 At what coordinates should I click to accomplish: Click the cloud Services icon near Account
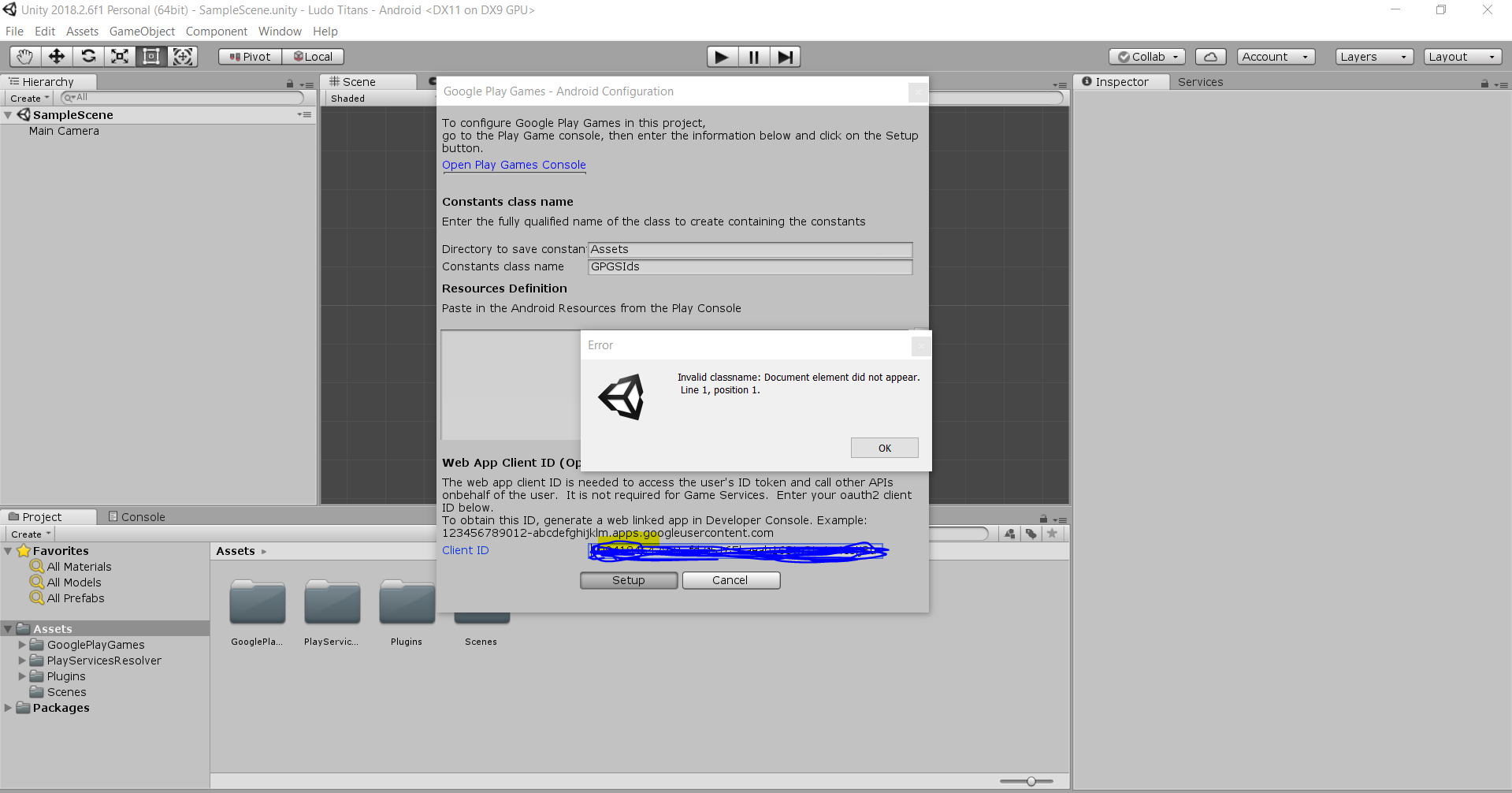[x=1209, y=56]
